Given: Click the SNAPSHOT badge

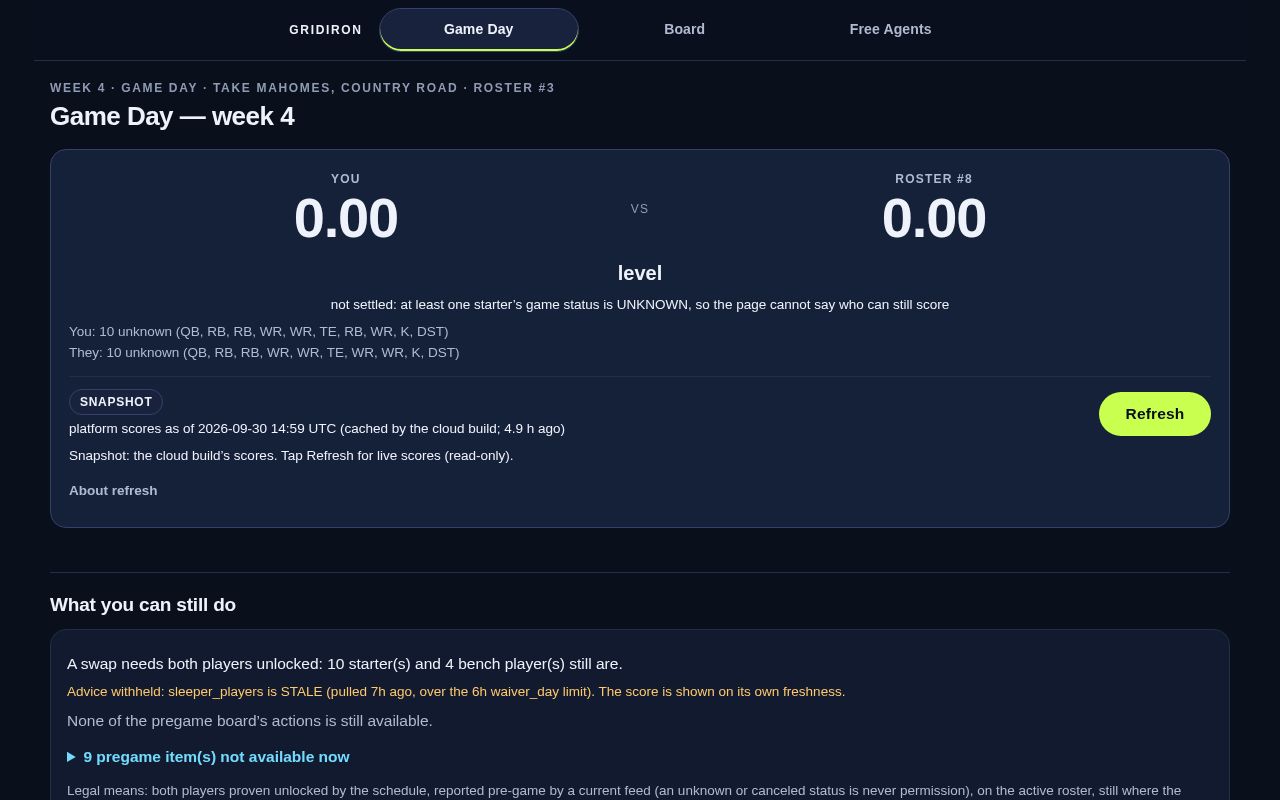Looking at the screenshot, I should coord(116,402).
